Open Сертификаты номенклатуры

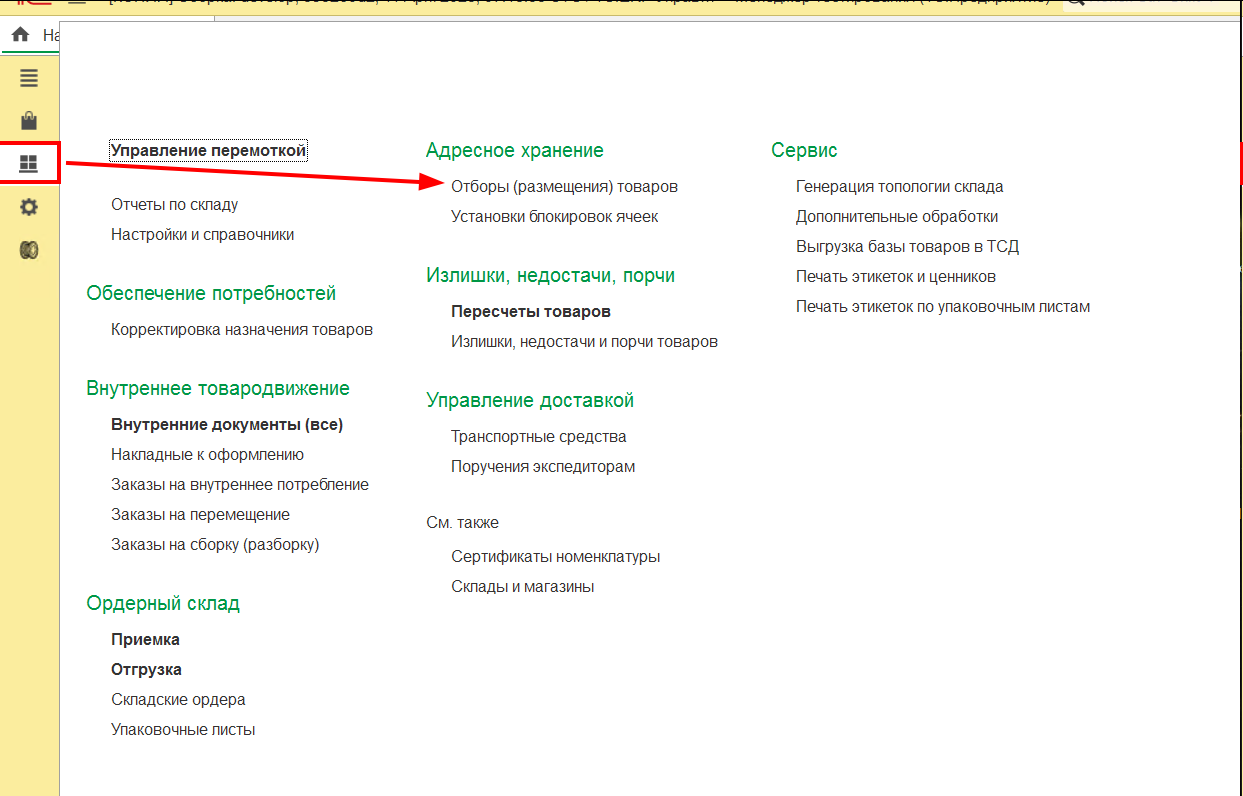pos(556,557)
